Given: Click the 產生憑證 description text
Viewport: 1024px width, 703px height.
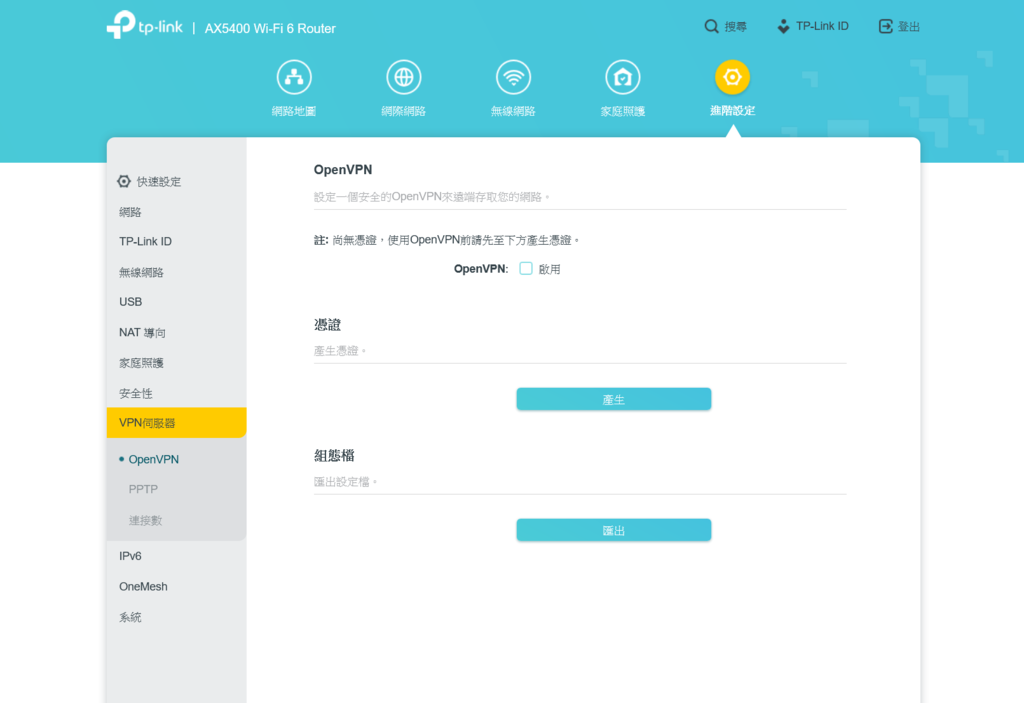Looking at the screenshot, I should click(340, 351).
